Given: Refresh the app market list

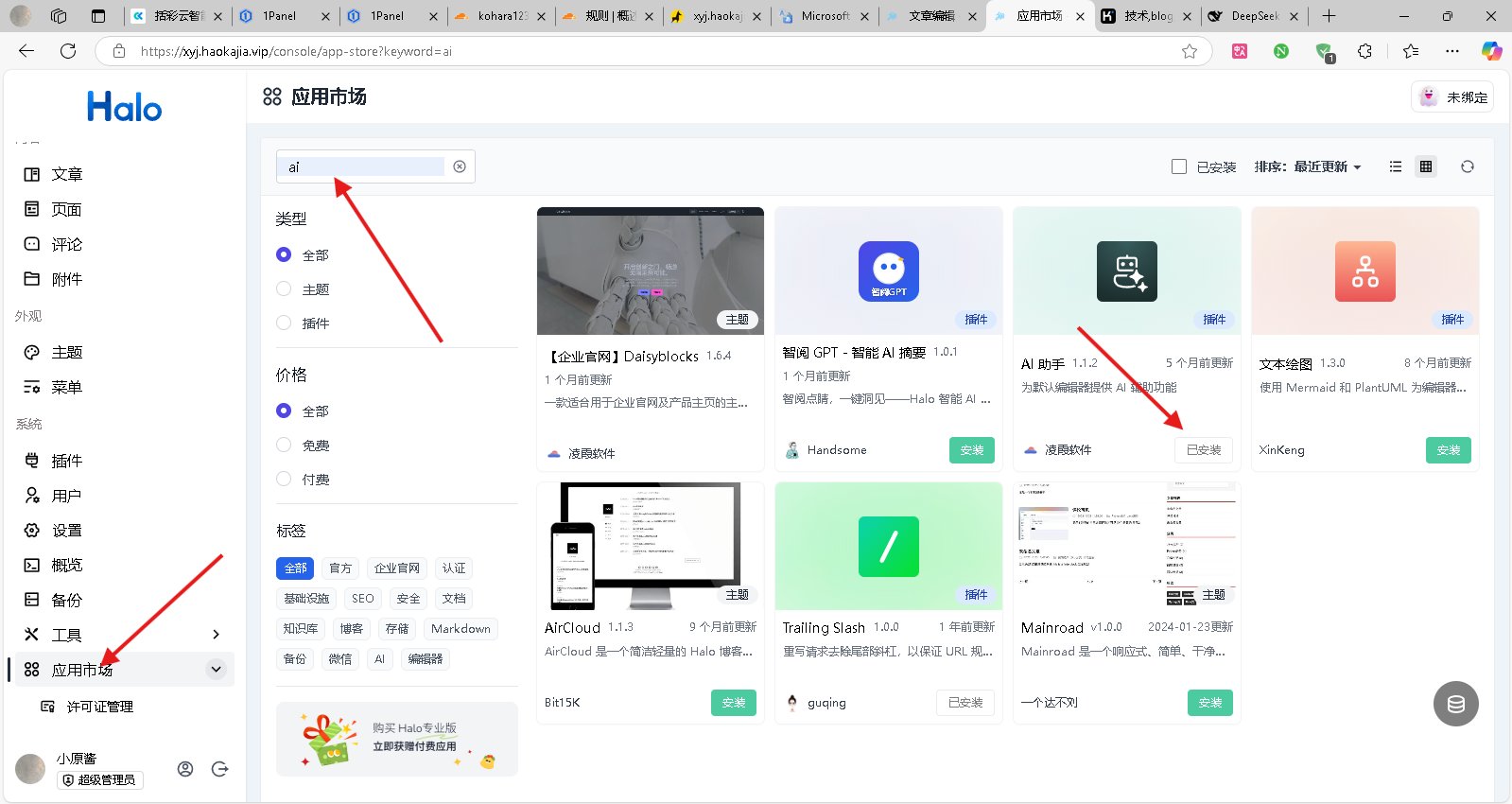Looking at the screenshot, I should pyautogui.click(x=1468, y=166).
